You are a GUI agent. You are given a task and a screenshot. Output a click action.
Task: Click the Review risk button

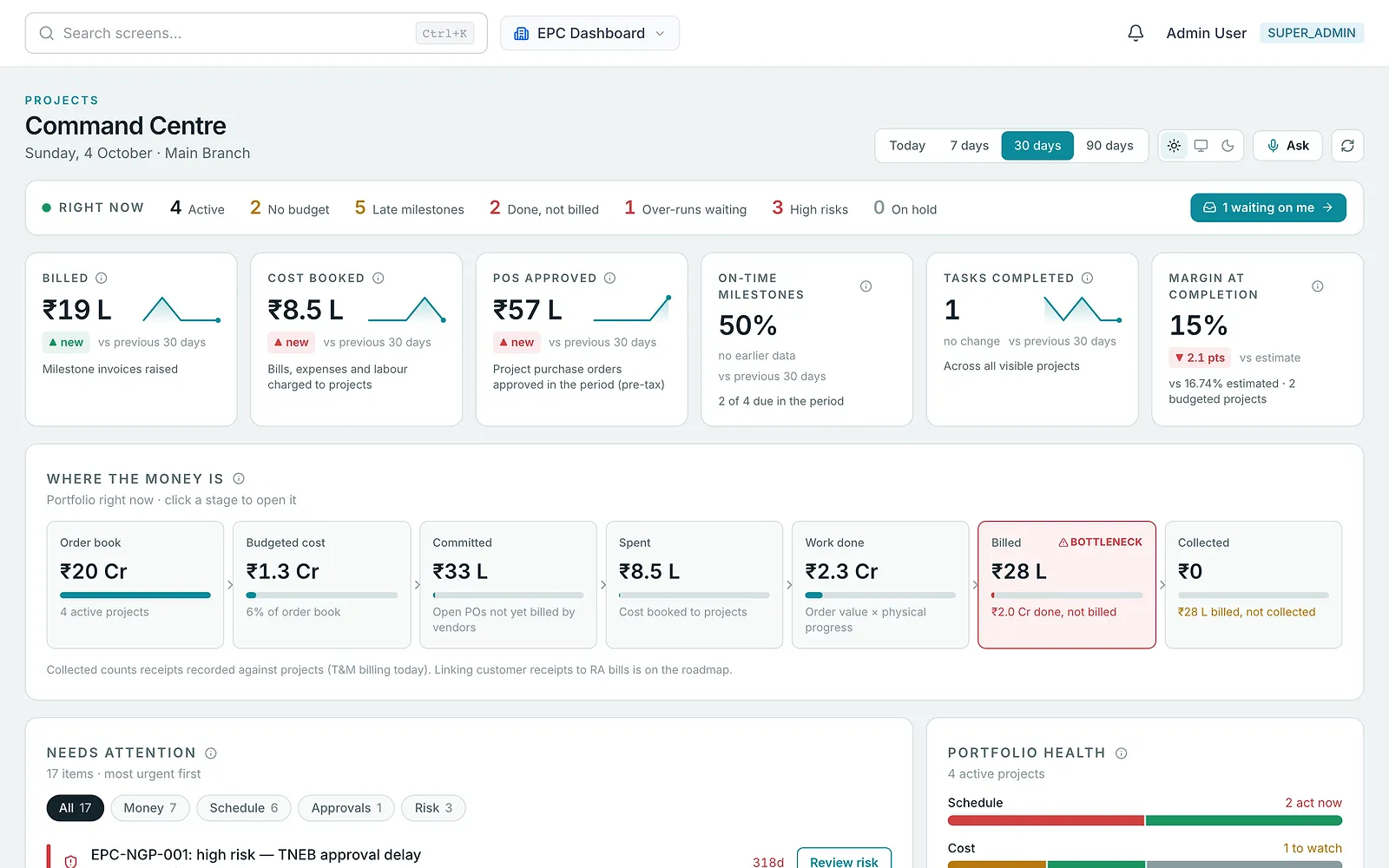[844, 859]
